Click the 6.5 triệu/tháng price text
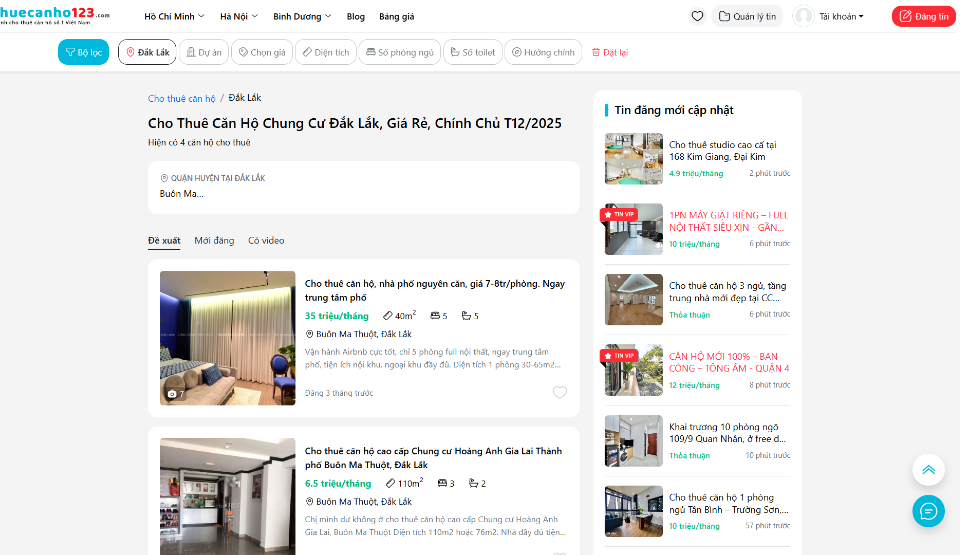Viewport: 960px width, 555px height. click(338, 483)
